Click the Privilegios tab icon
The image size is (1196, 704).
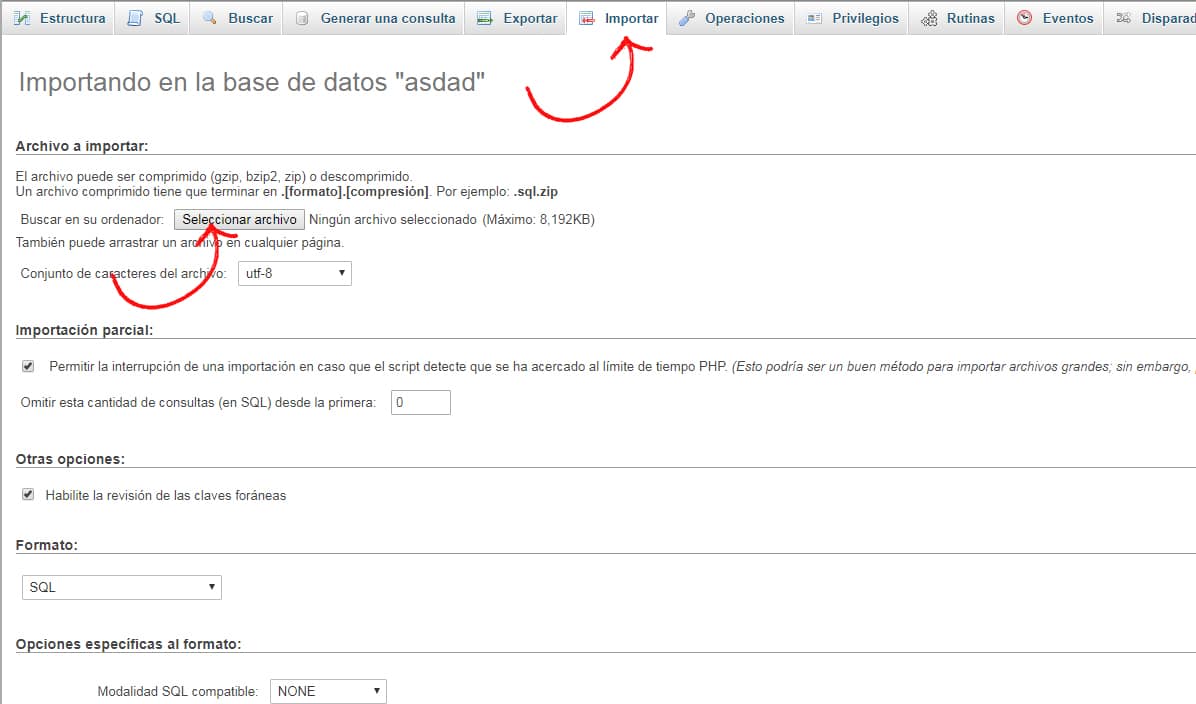[814, 18]
